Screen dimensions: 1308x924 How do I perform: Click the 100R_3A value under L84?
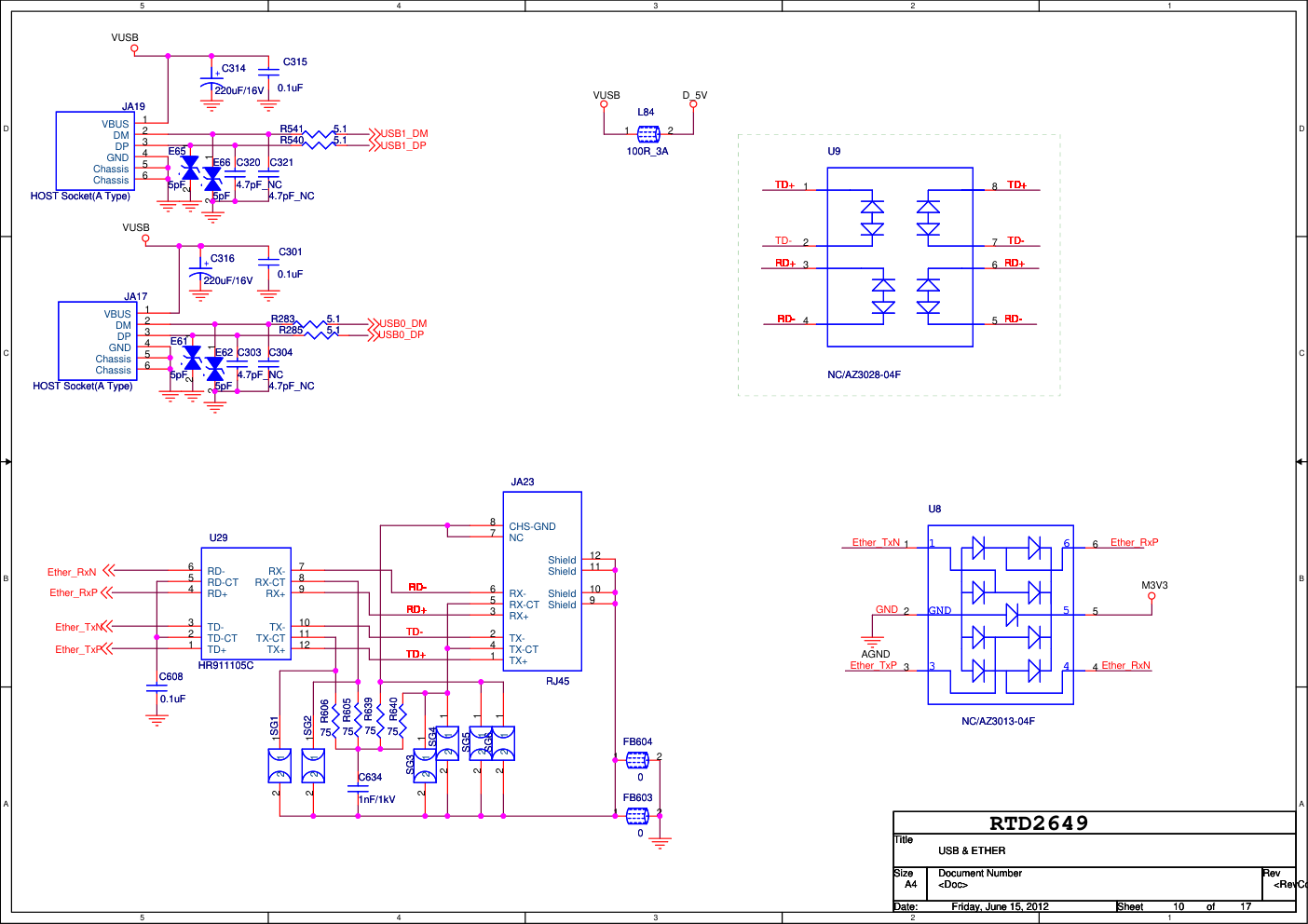647,152
